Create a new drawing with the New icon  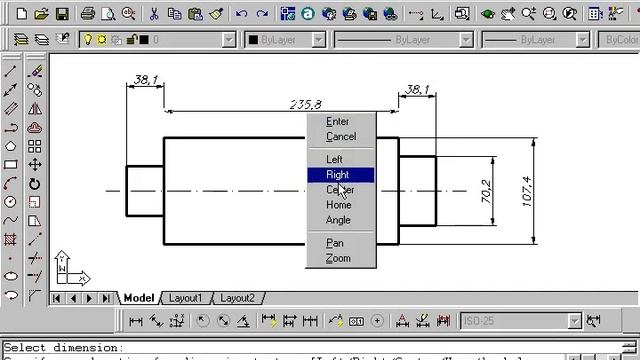tap(22, 14)
